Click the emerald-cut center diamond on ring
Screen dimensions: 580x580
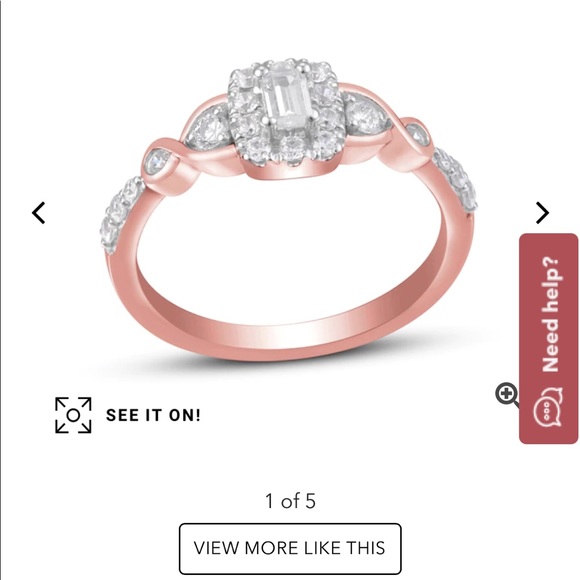click(x=287, y=98)
